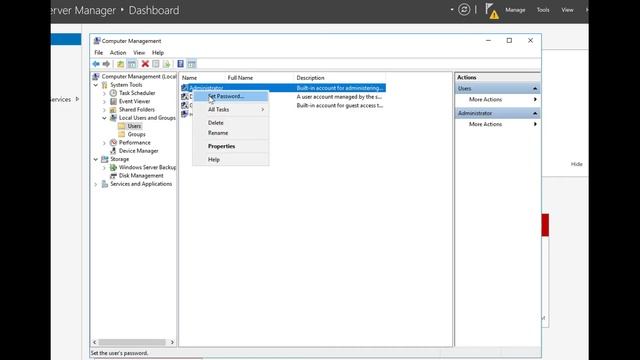Click left arrow of tree pane scrollbar

[95, 342]
